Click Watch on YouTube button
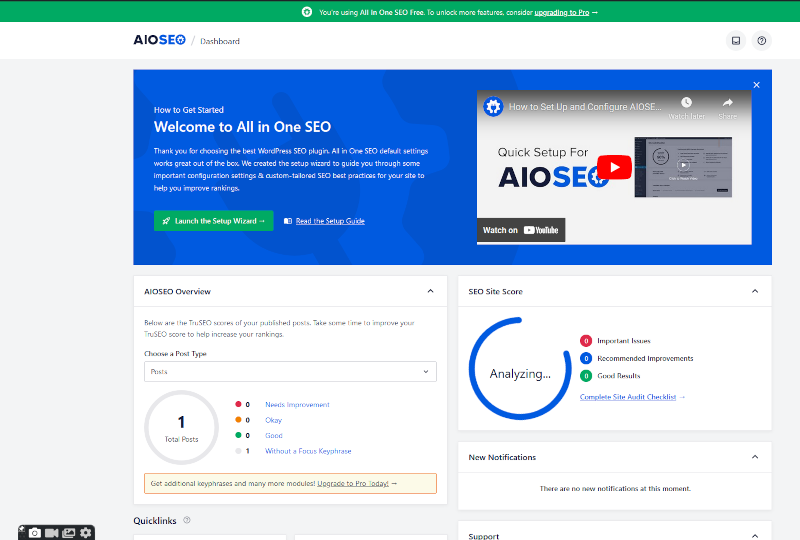This screenshot has width=800, height=540. point(521,230)
